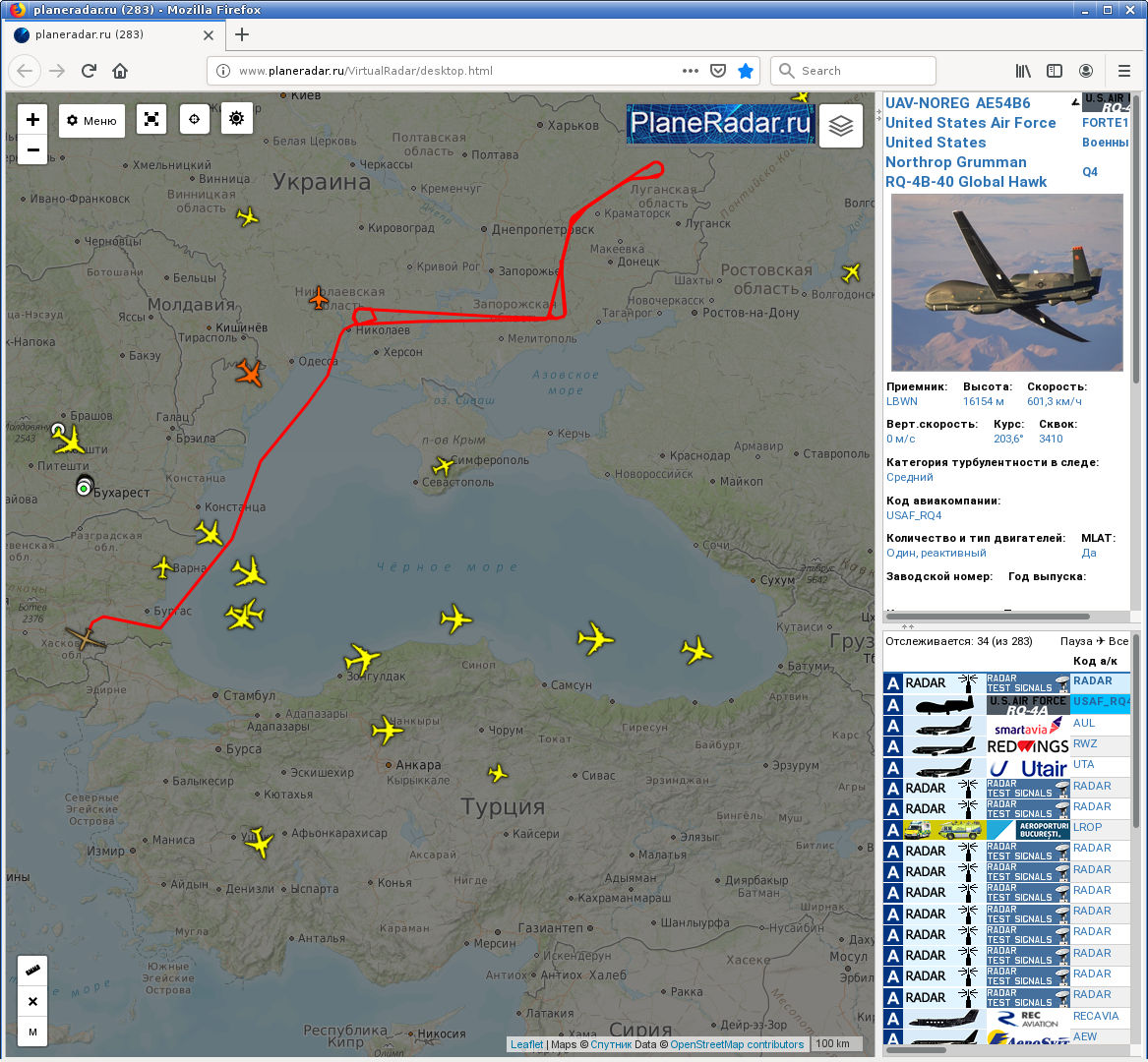This screenshot has width=1148, height=1062.
Task: Click details panel horizontal scrollbar
Action: [989, 617]
